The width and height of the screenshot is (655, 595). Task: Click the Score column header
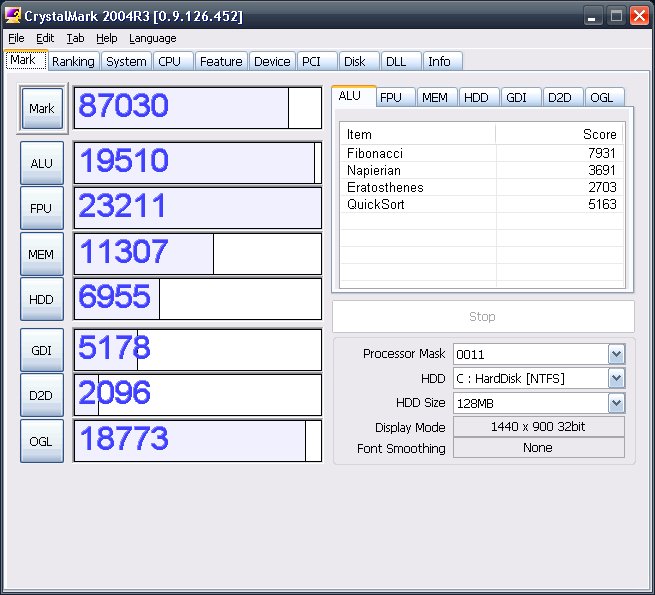[x=560, y=134]
